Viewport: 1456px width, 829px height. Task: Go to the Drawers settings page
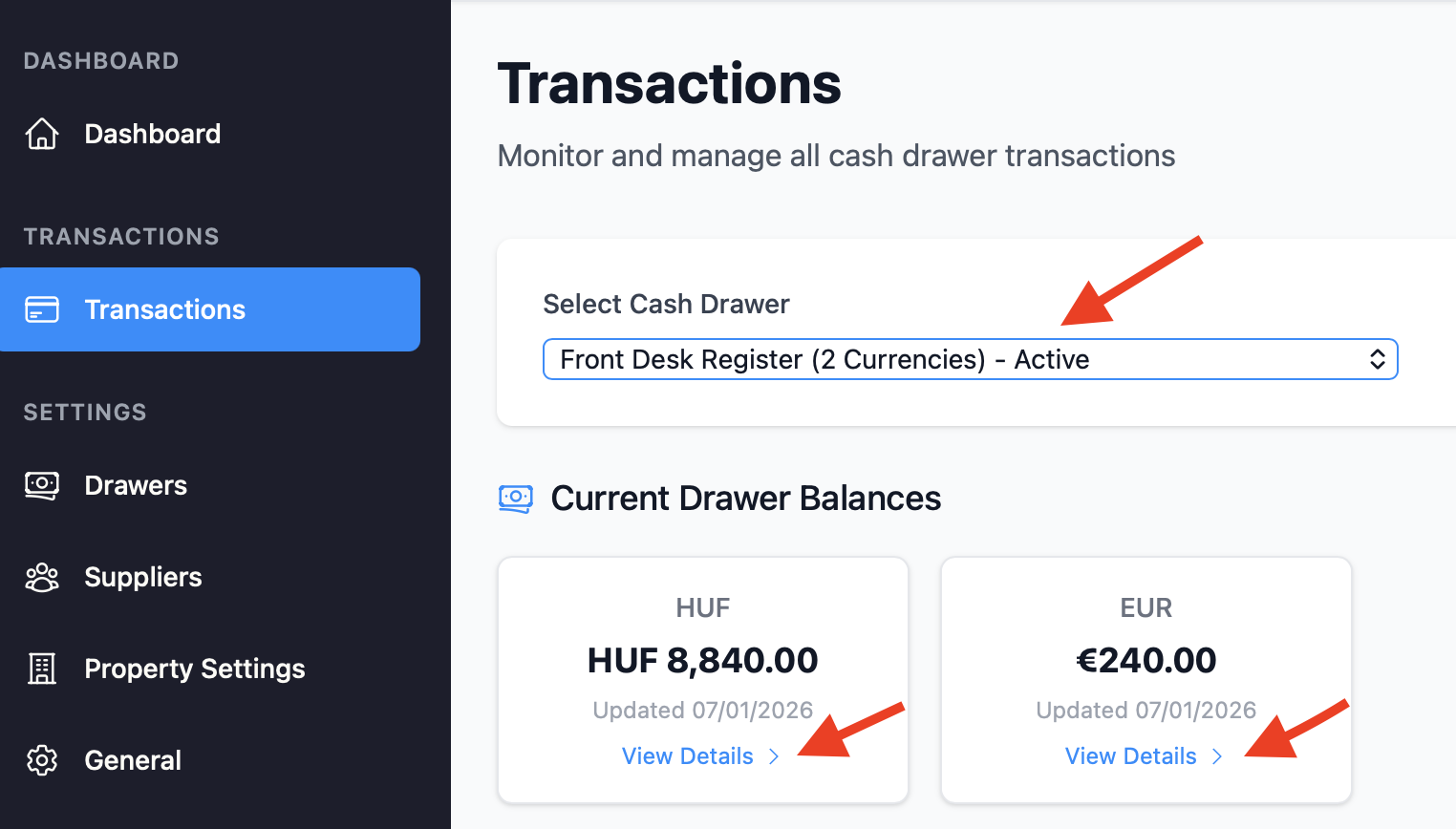(x=136, y=485)
